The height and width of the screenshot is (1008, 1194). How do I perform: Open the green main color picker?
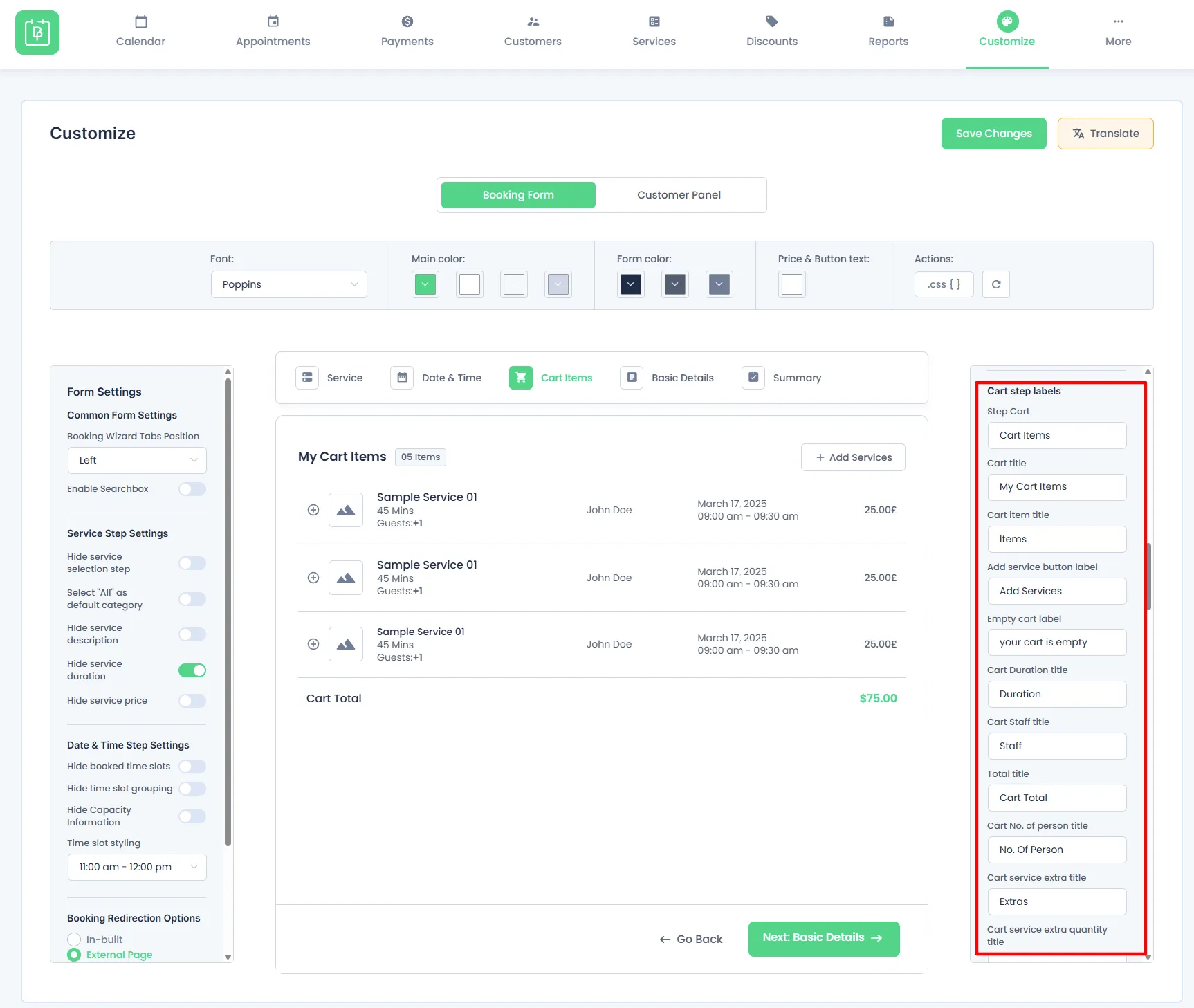[x=425, y=284]
